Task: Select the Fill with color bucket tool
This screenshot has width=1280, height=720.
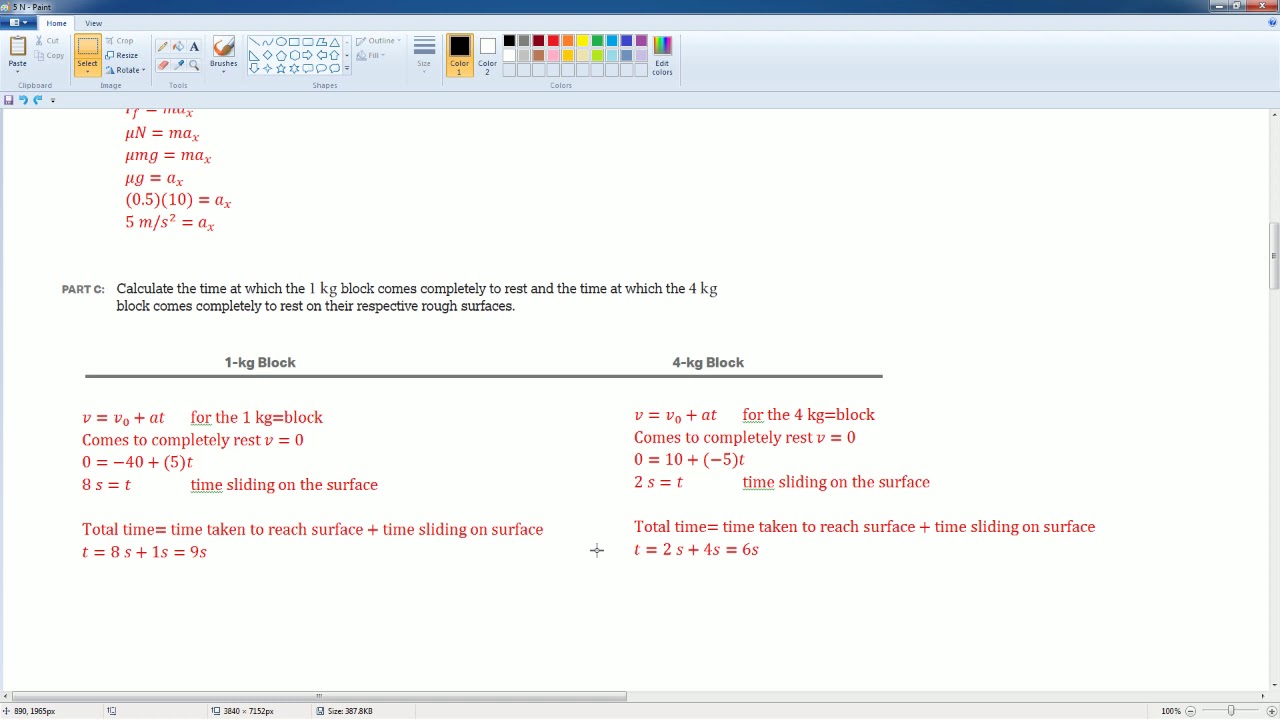Action: tap(178, 46)
